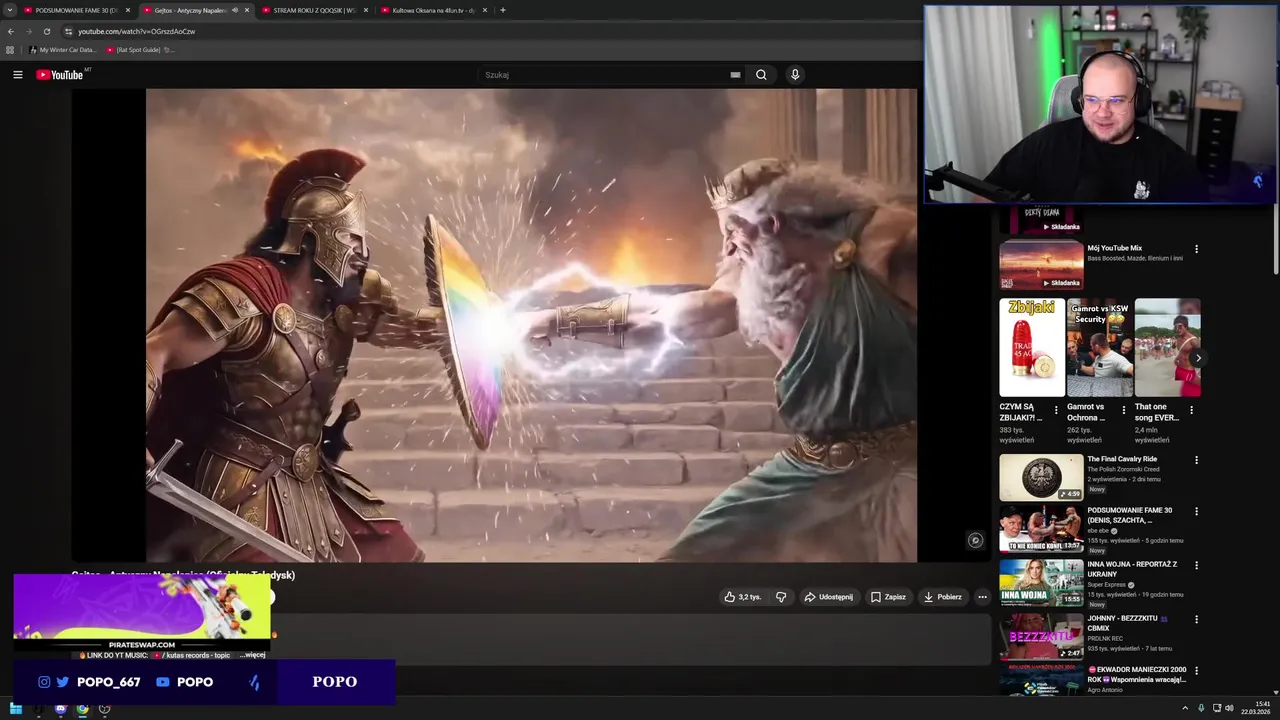The height and width of the screenshot is (720, 1280).
Task: Open The Final Cavalry Ride video thumbnail
Action: 1041,477
